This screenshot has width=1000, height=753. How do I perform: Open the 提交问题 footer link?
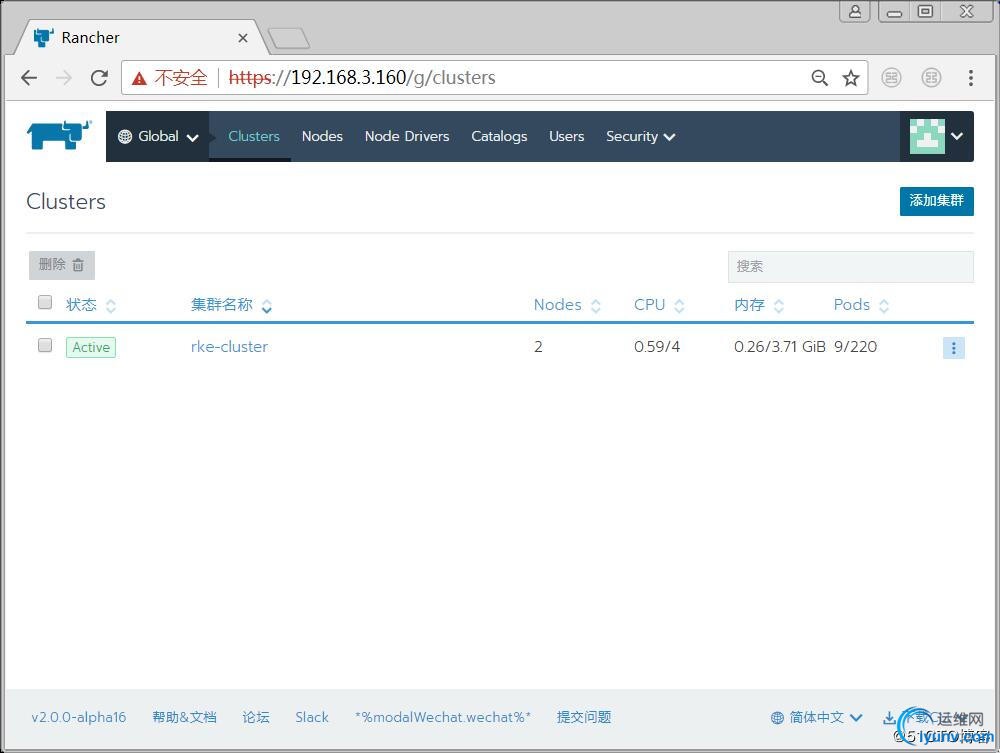(584, 717)
